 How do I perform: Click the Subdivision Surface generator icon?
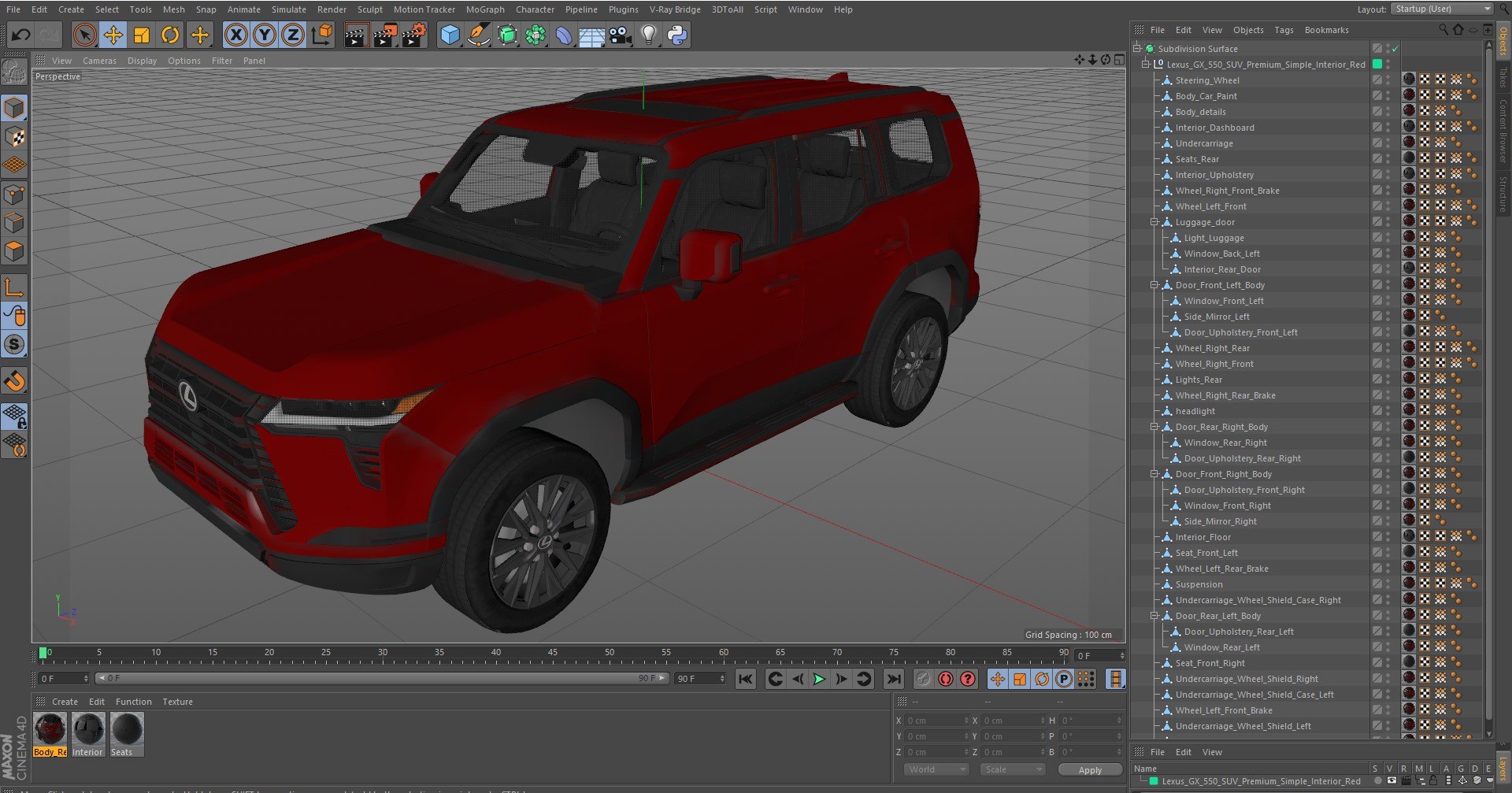507,35
